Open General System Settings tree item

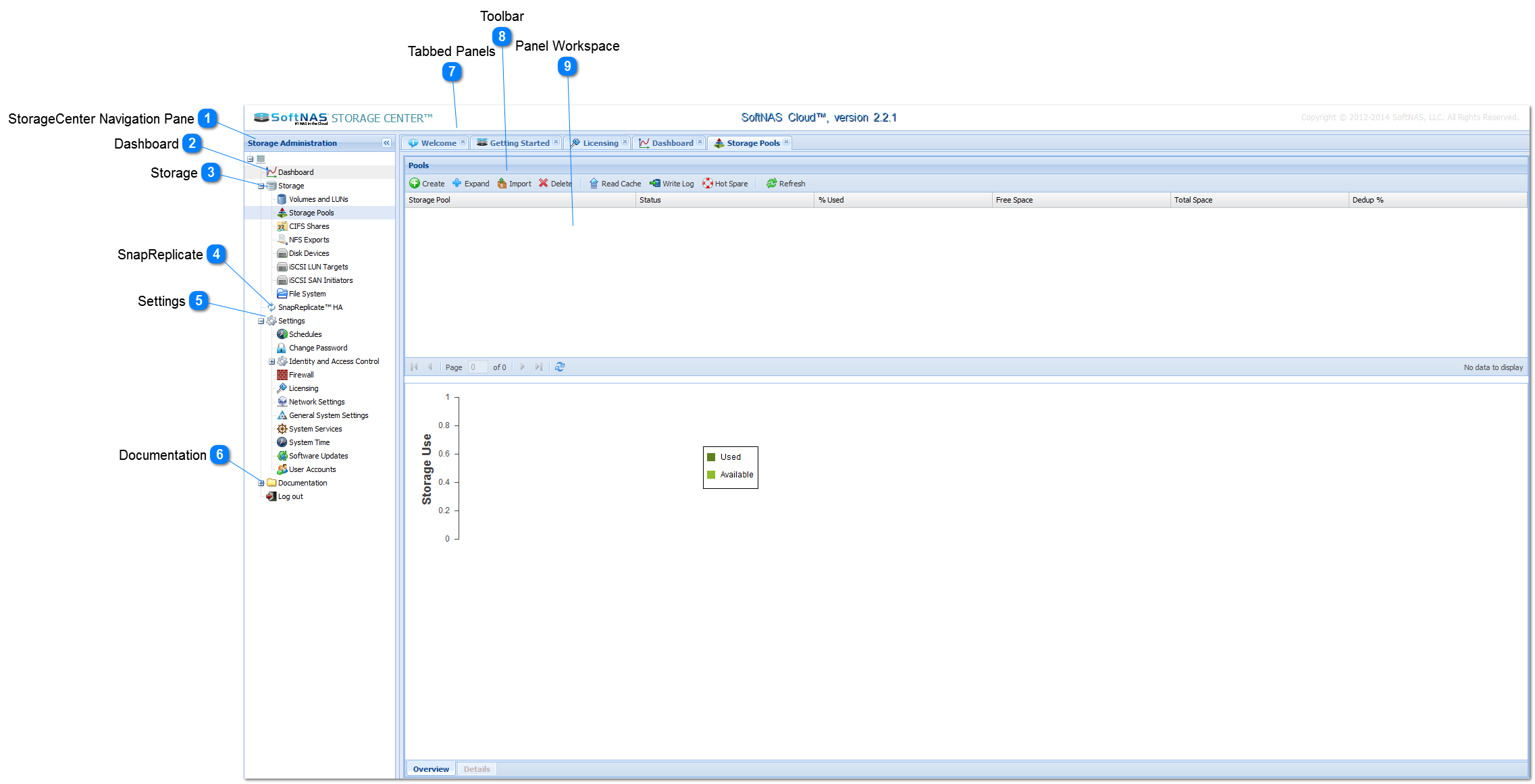pyautogui.click(x=329, y=415)
